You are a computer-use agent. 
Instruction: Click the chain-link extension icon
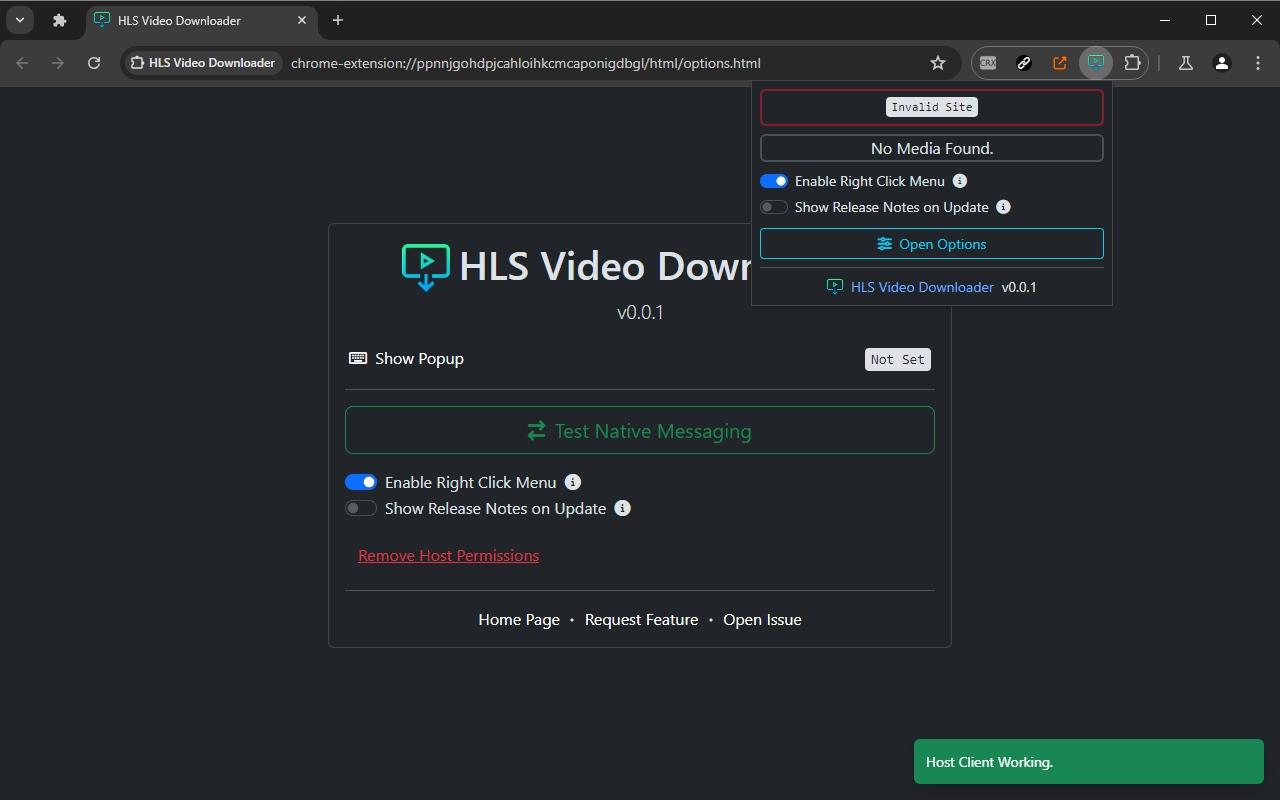[x=1023, y=62]
